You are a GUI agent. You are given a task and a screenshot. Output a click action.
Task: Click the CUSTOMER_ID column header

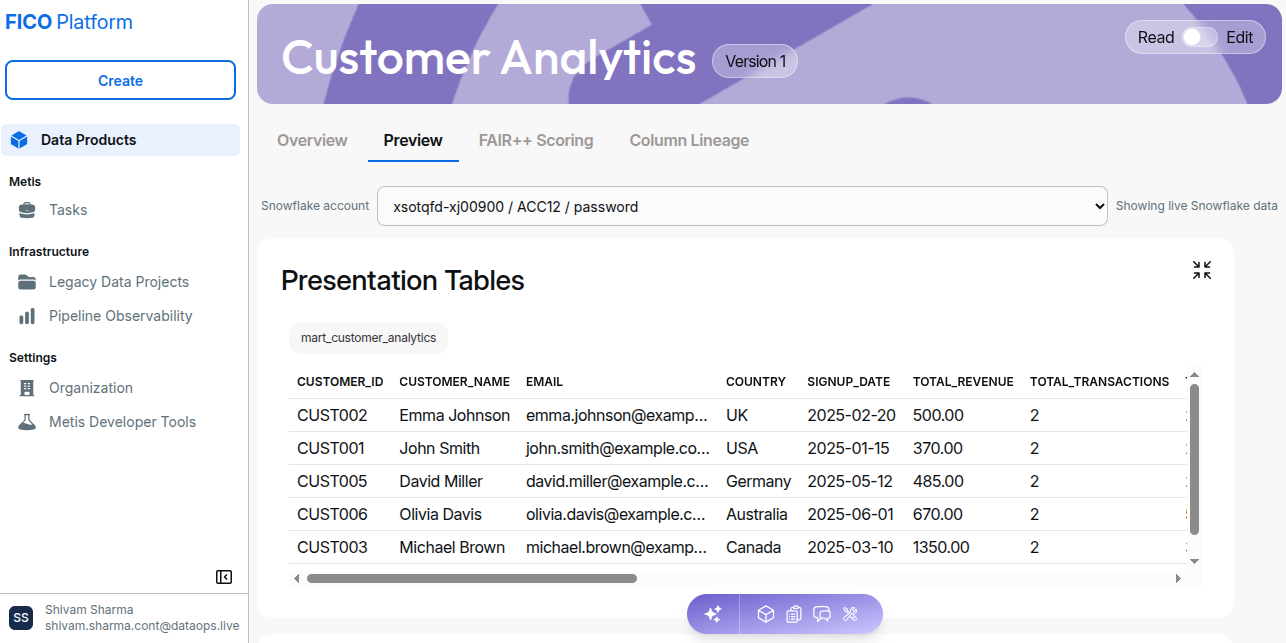(x=340, y=382)
